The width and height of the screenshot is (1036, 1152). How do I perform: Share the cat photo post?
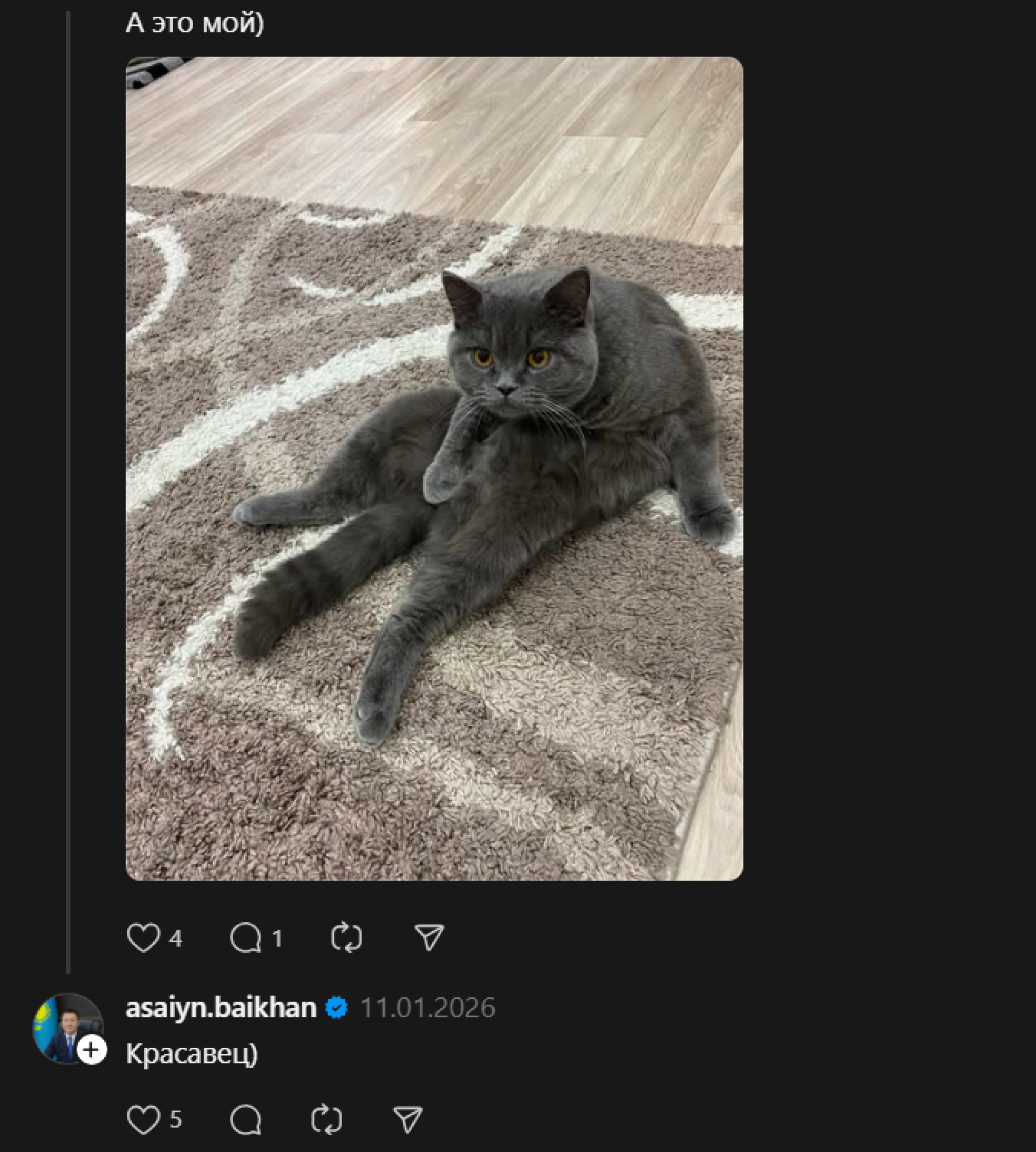click(x=428, y=937)
